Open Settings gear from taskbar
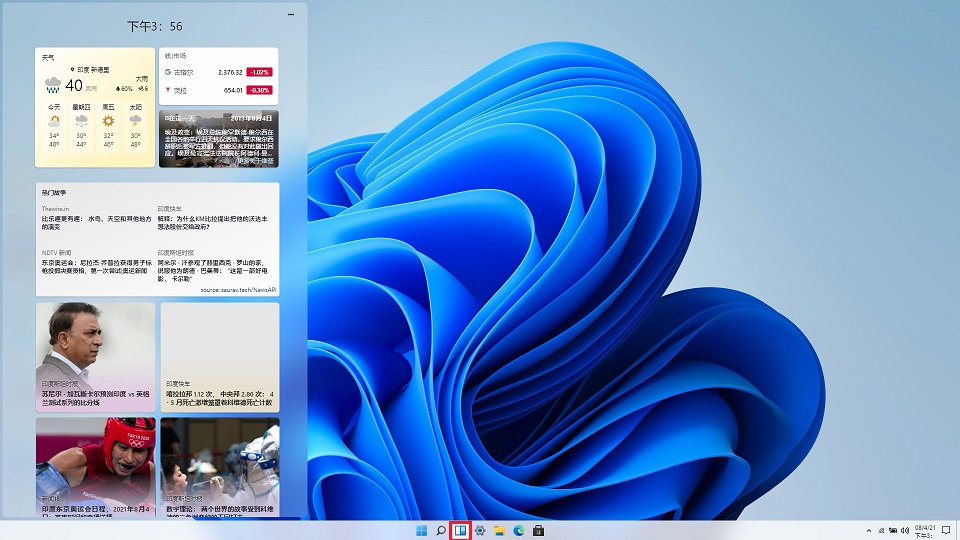Screen dimensions: 960x540 coord(480,531)
